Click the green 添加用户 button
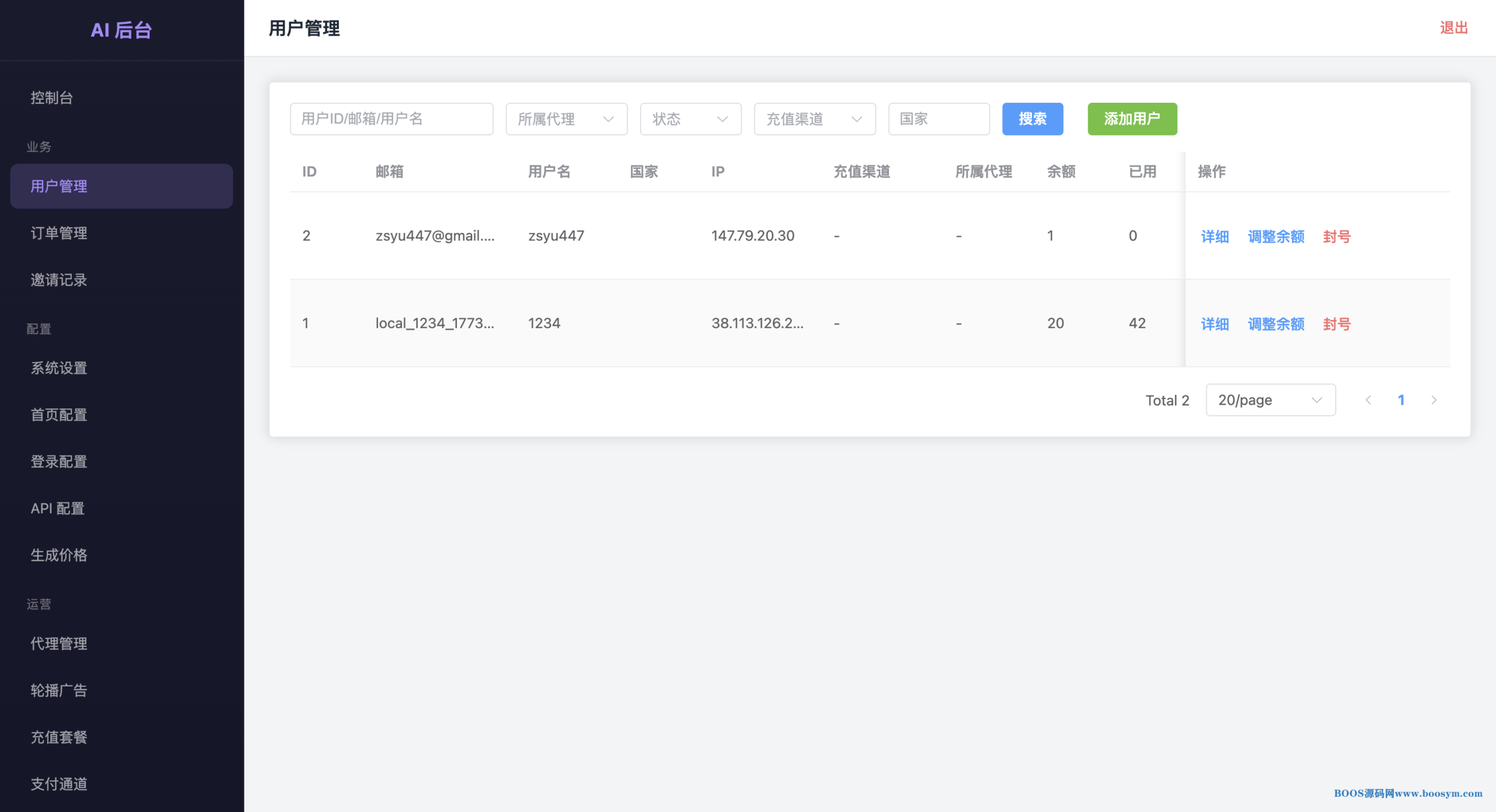 (x=1132, y=119)
